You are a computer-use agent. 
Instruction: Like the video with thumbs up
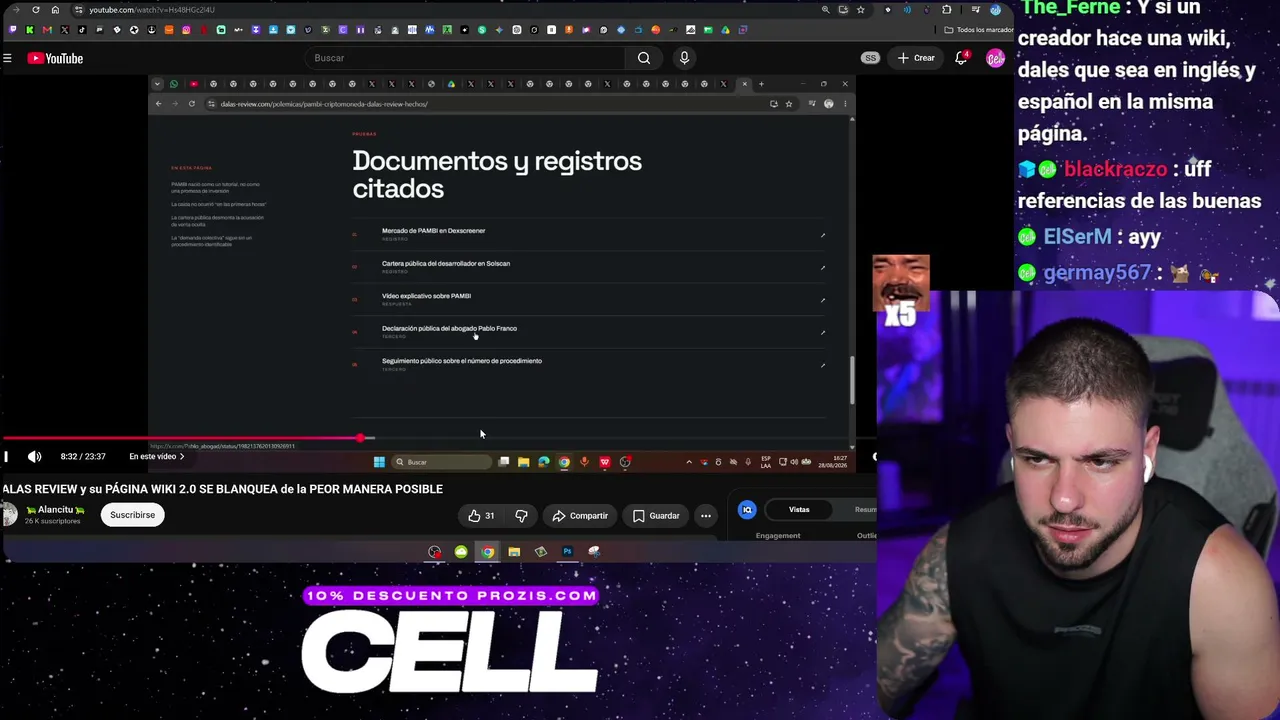[481, 516]
